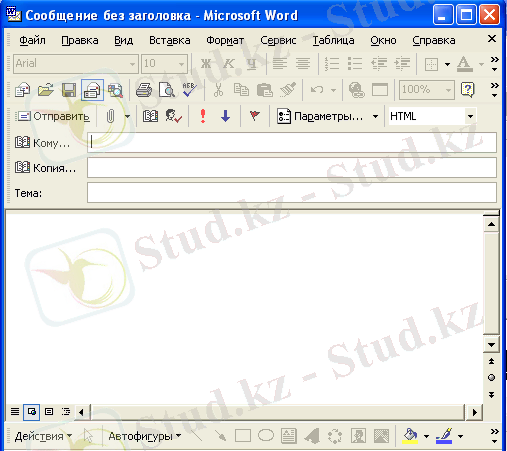Click the Кому... address book button

coord(42,143)
